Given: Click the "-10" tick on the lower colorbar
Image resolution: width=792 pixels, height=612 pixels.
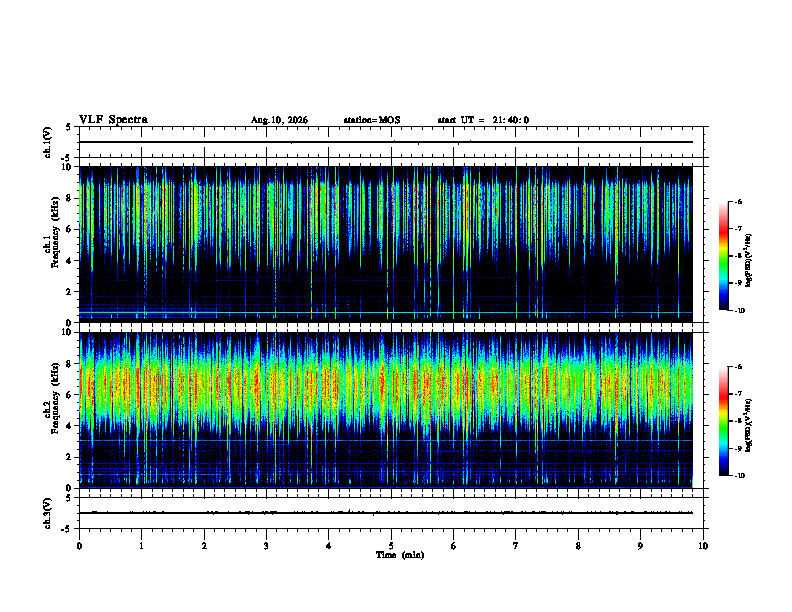Looking at the screenshot, I should [x=739, y=476].
